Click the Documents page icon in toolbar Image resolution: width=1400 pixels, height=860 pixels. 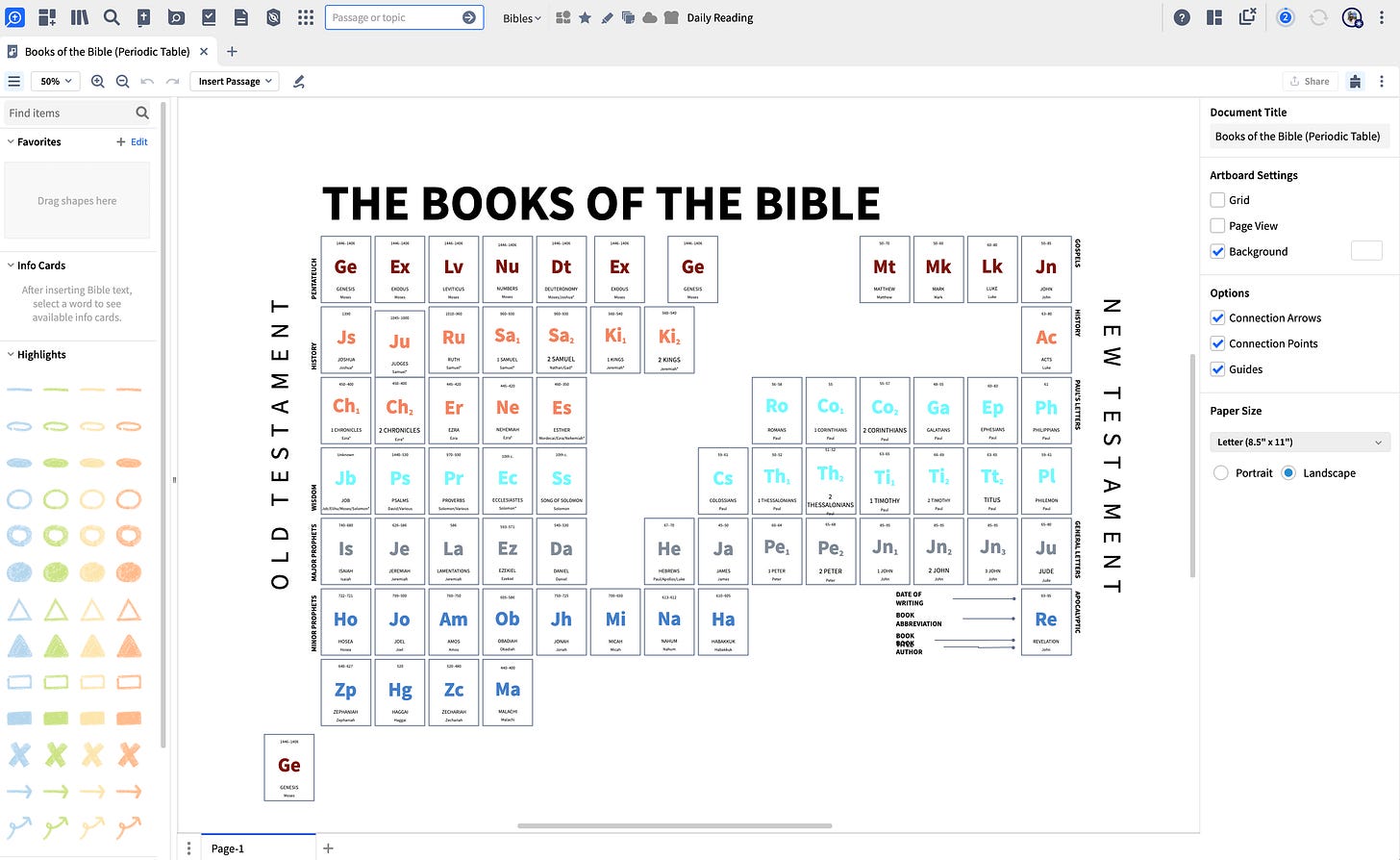point(241,16)
